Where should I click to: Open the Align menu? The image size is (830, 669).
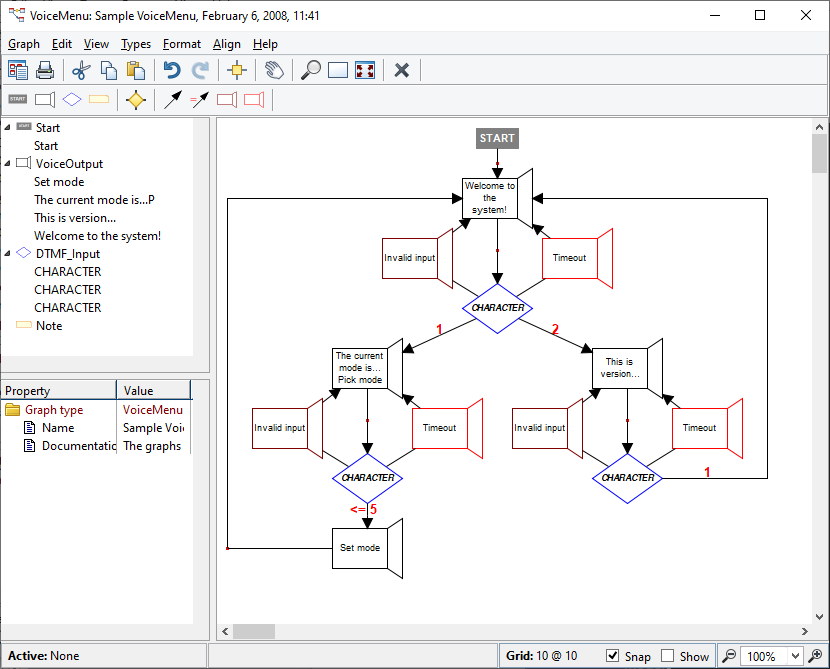pos(227,44)
